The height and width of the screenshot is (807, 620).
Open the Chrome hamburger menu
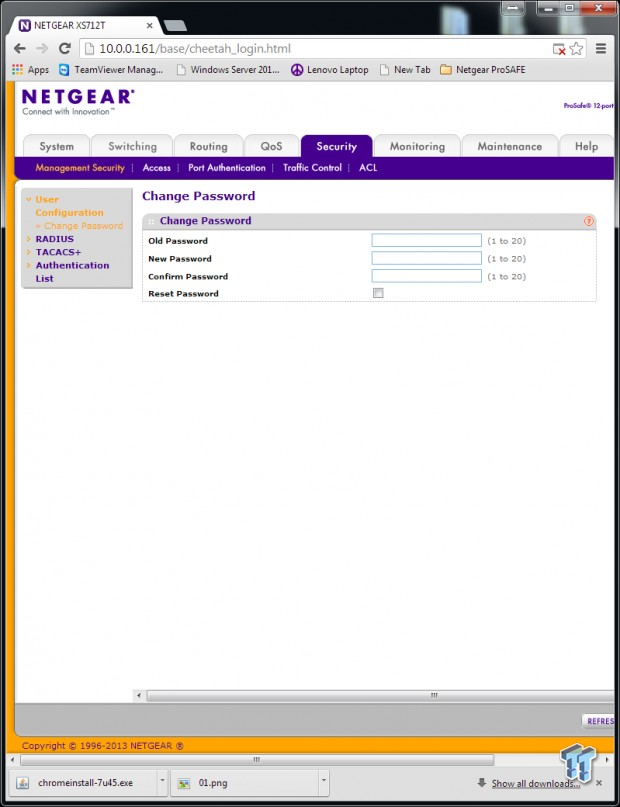(600, 49)
